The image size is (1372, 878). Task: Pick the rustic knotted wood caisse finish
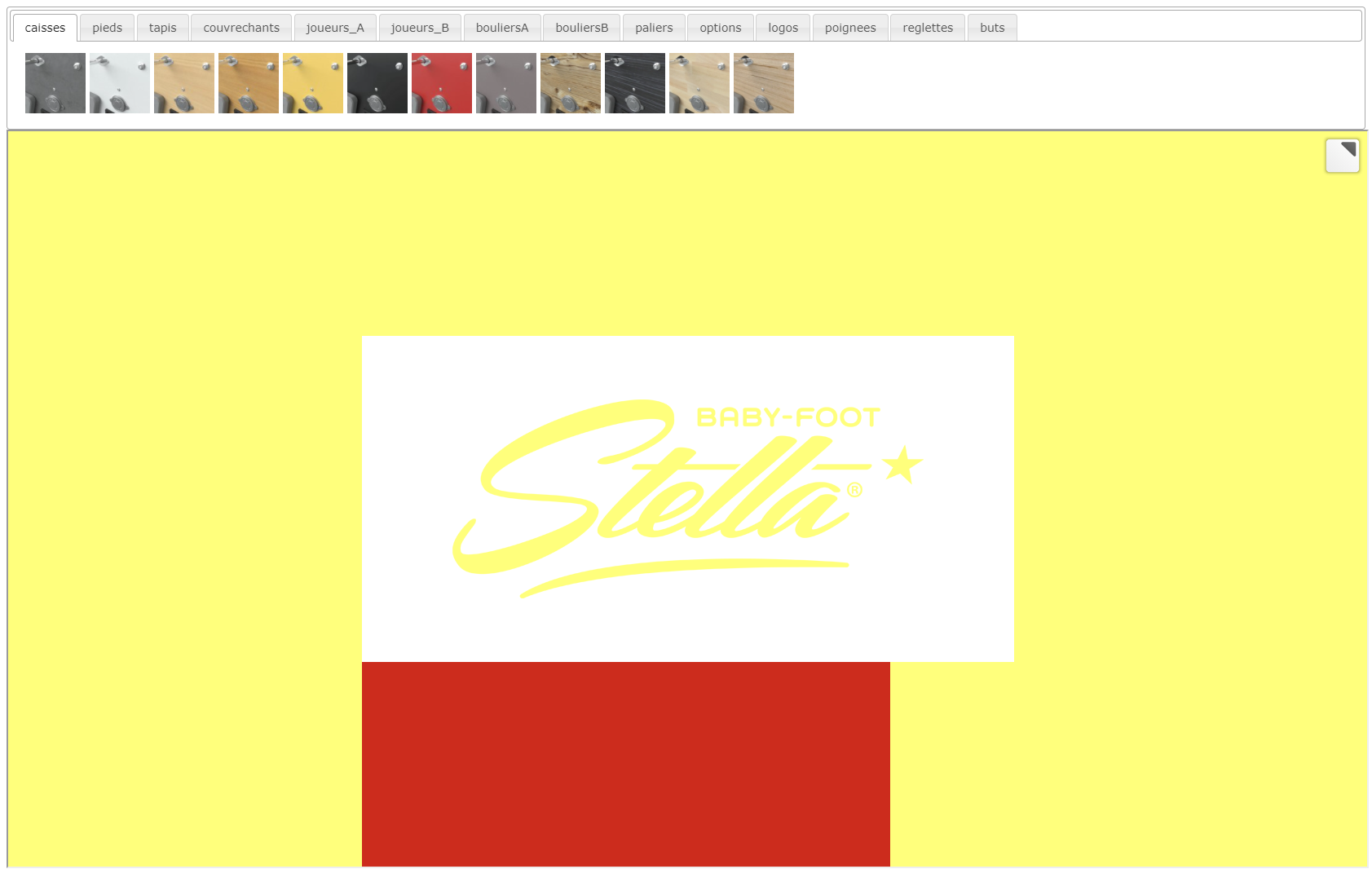(571, 83)
